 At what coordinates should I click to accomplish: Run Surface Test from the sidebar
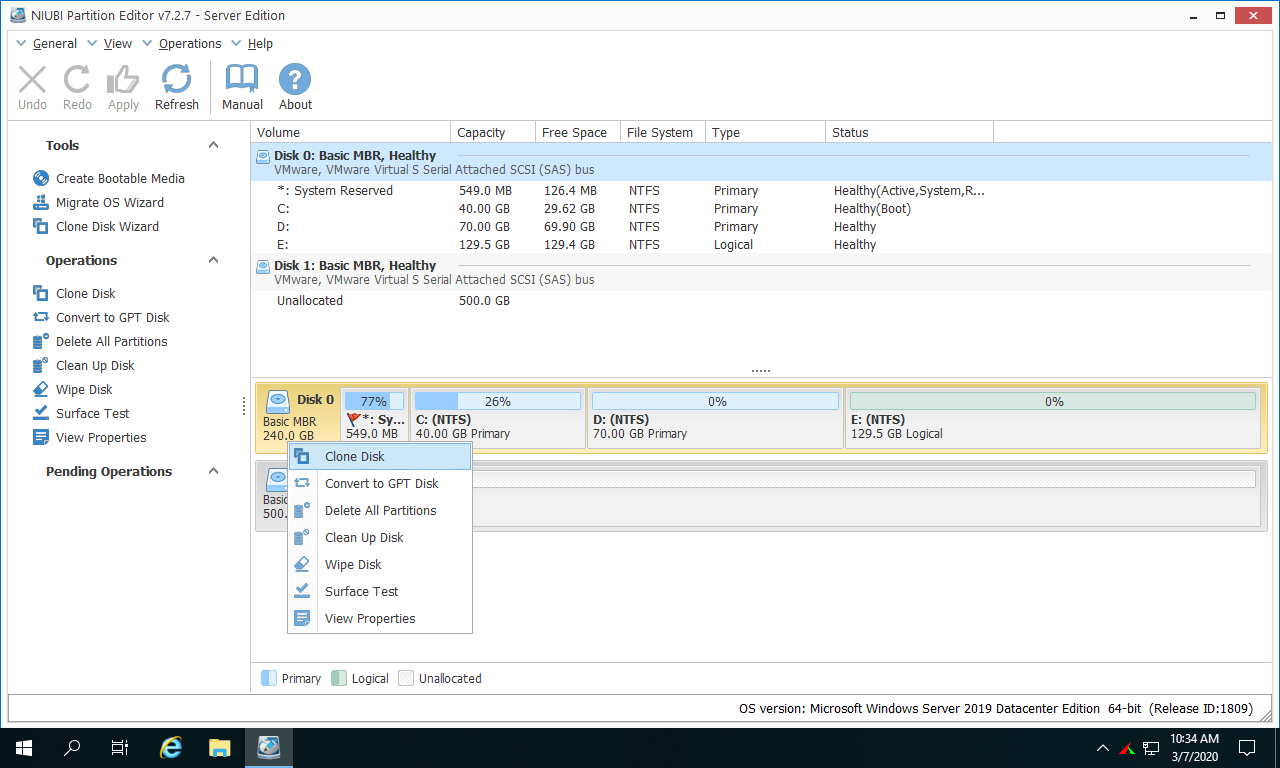click(92, 413)
